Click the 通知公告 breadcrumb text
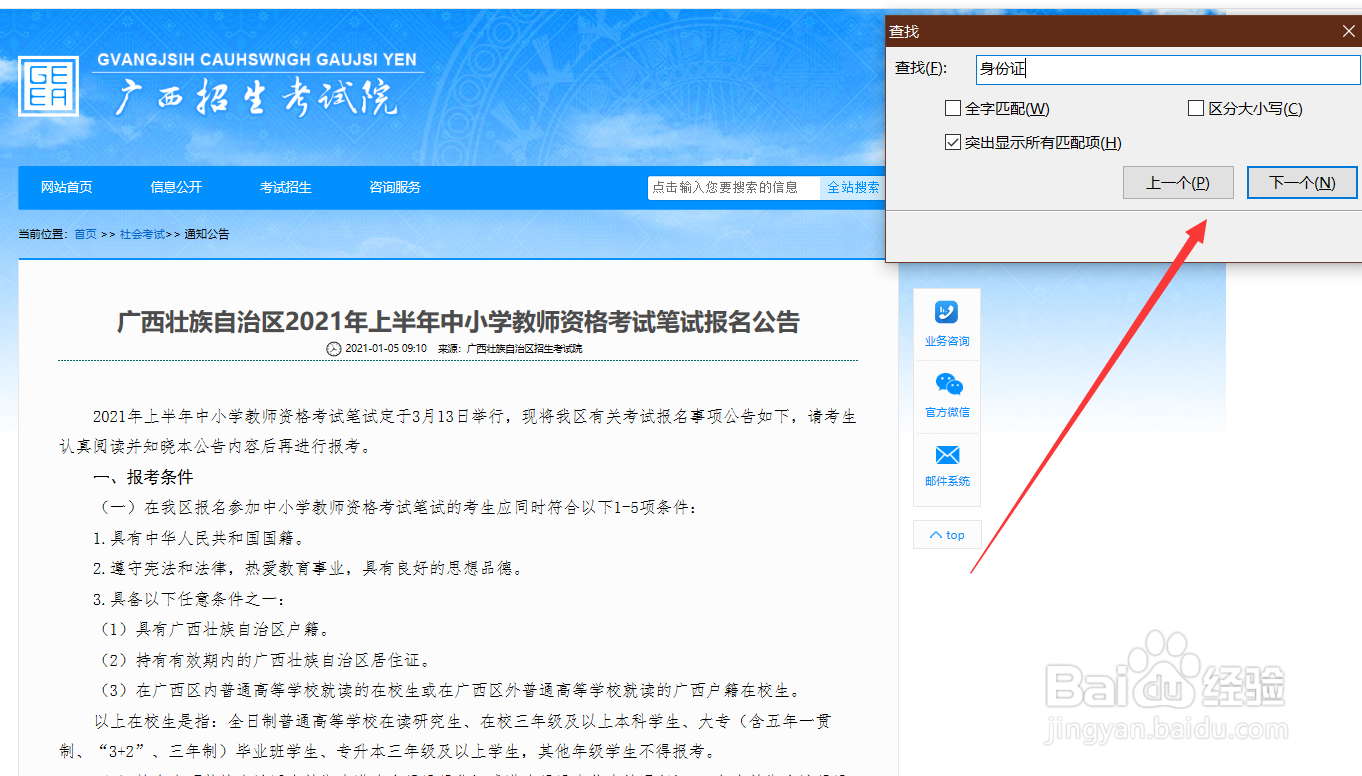Viewport: 1362px width, 776px height. [x=207, y=234]
